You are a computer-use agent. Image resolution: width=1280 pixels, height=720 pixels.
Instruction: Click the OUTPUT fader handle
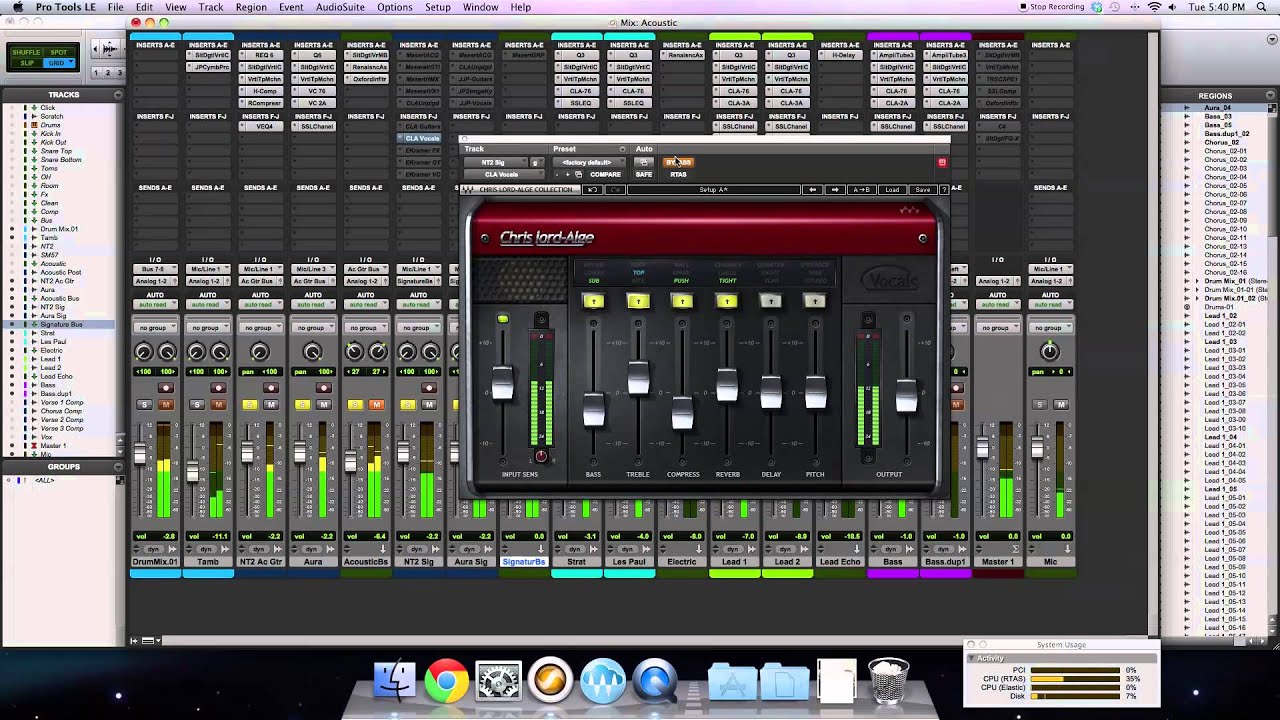click(x=906, y=395)
